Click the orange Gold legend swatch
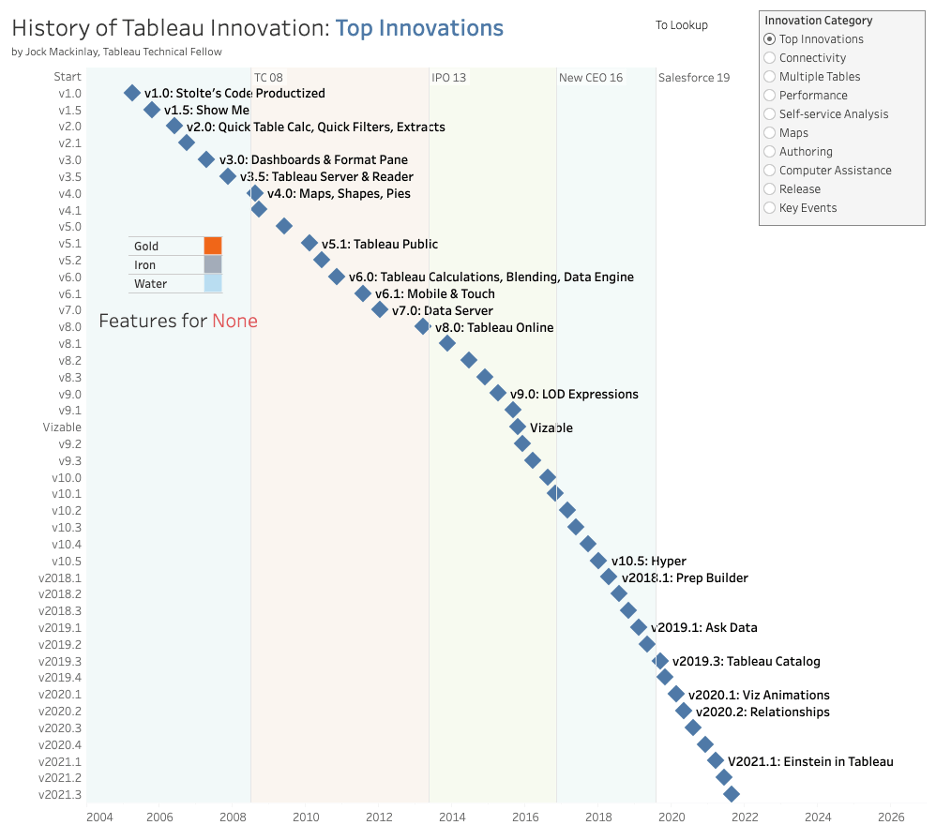 coord(212,243)
